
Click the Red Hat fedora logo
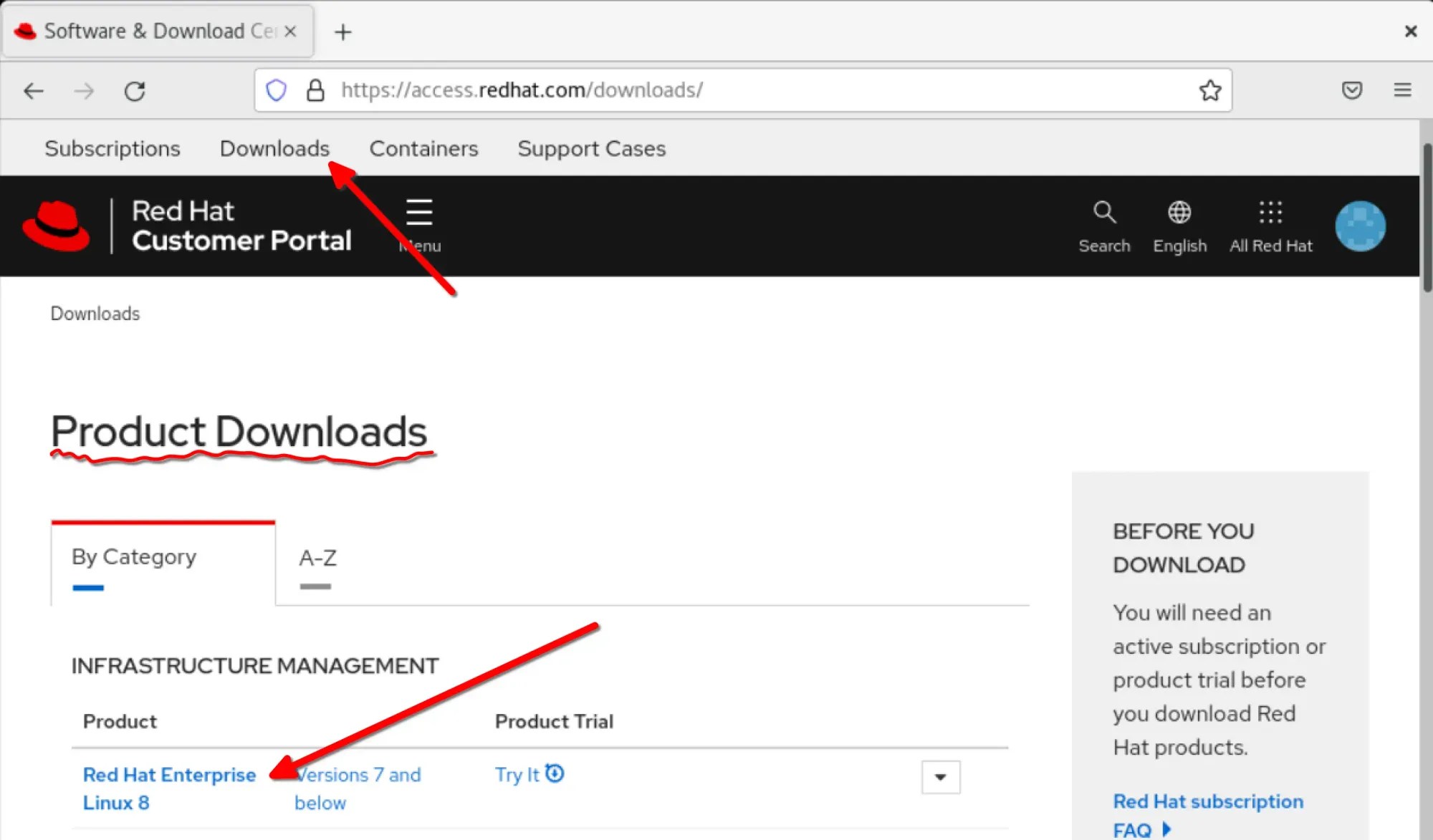(x=57, y=226)
